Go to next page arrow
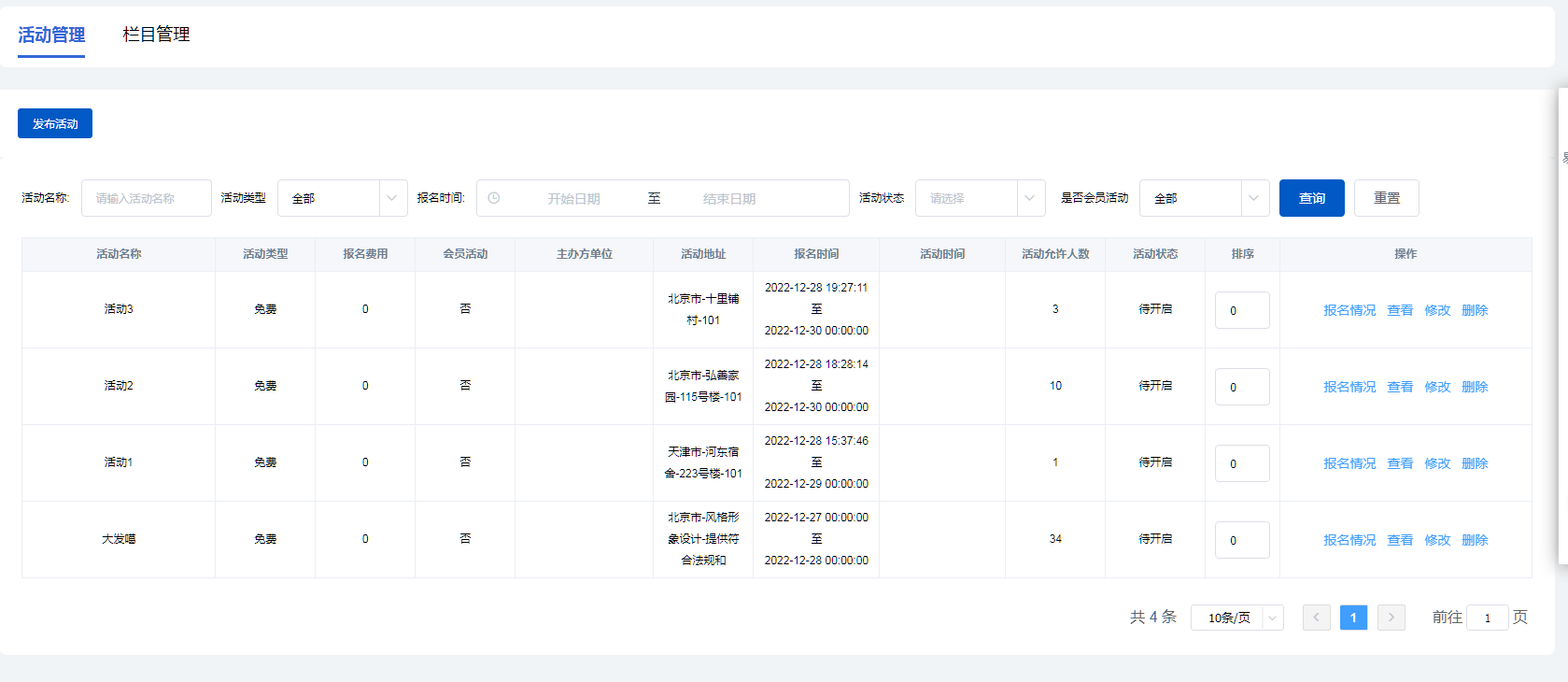Viewport: 1568px width, 682px height. click(x=1391, y=618)
